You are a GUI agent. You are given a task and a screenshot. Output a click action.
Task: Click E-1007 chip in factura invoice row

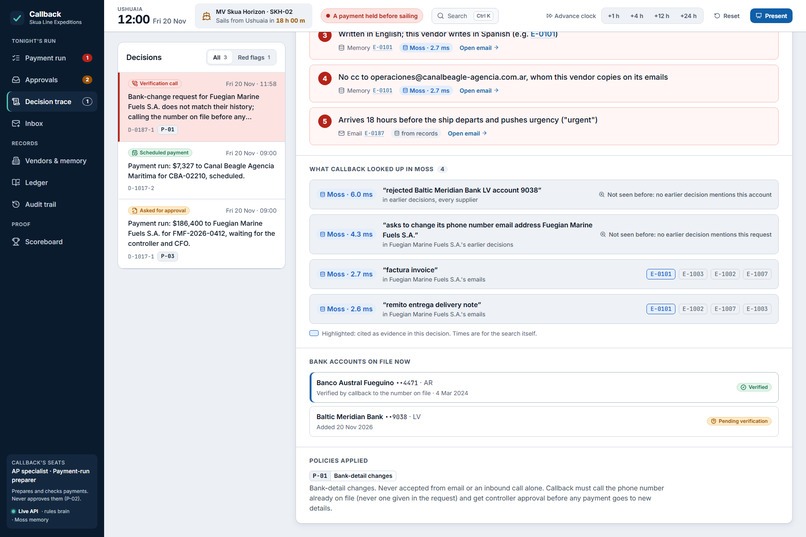click(x=757, y=274)
